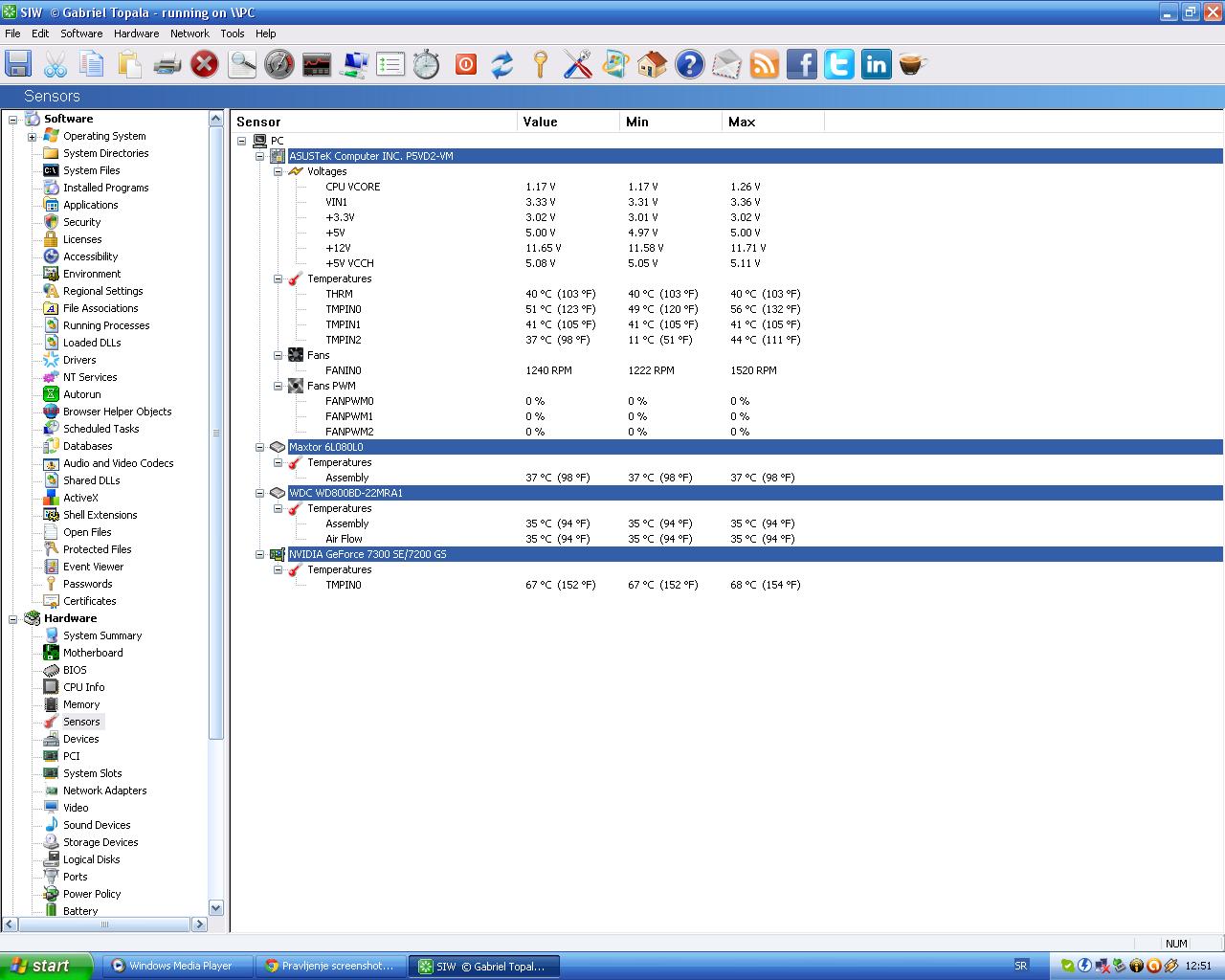Click the blue refresh arrows icon
1225x980 pixels.
[502, 64]
